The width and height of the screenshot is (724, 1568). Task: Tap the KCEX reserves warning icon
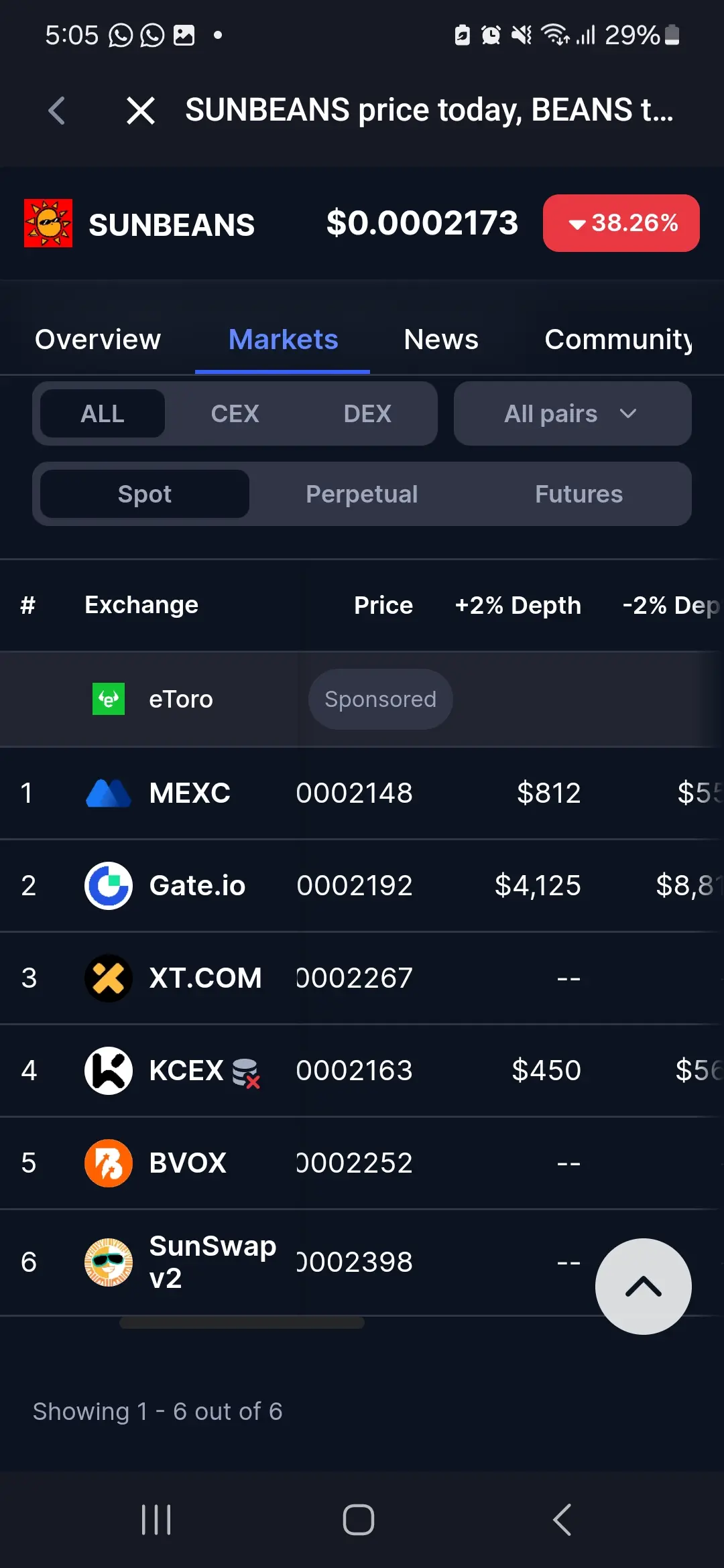coord(246,1073)
